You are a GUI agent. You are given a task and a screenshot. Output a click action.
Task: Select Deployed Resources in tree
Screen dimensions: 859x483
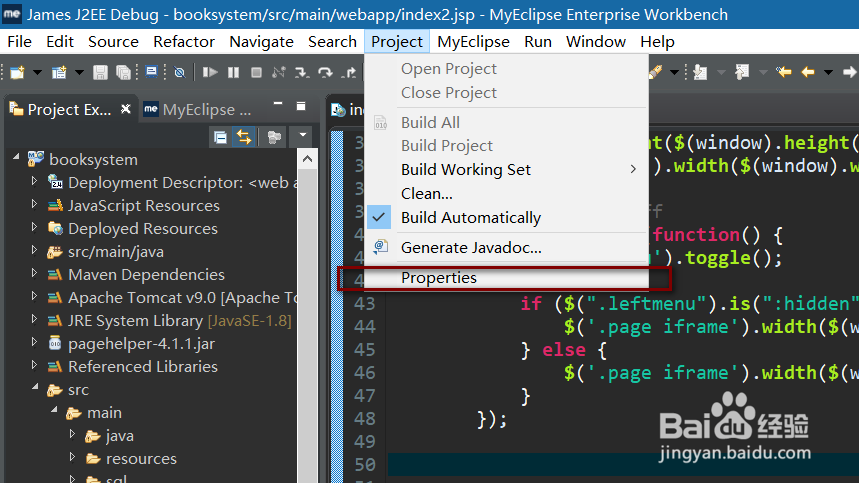click(142, 228)
